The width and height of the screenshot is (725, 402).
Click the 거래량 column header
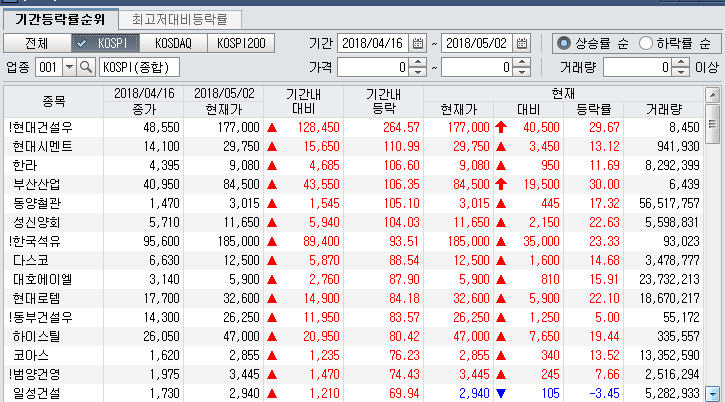(664, 110)
